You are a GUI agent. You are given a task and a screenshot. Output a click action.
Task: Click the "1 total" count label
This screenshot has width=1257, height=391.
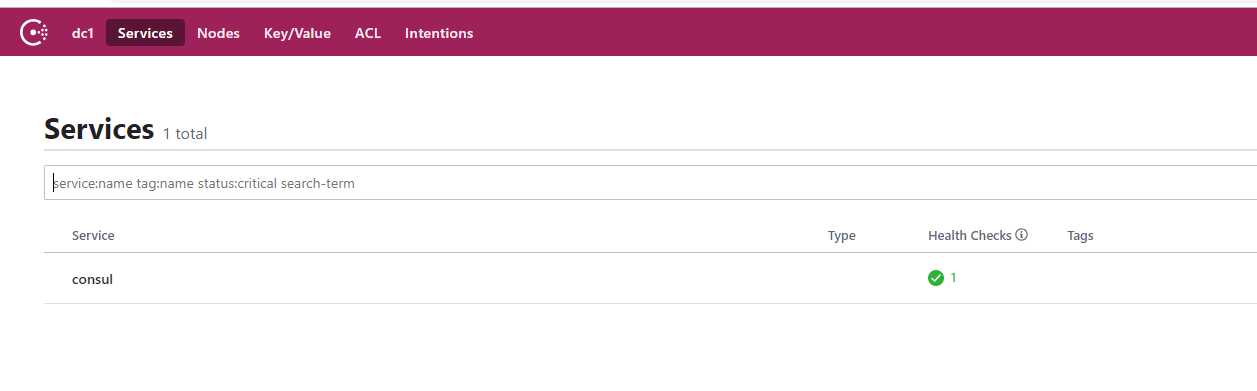point(185,133)
